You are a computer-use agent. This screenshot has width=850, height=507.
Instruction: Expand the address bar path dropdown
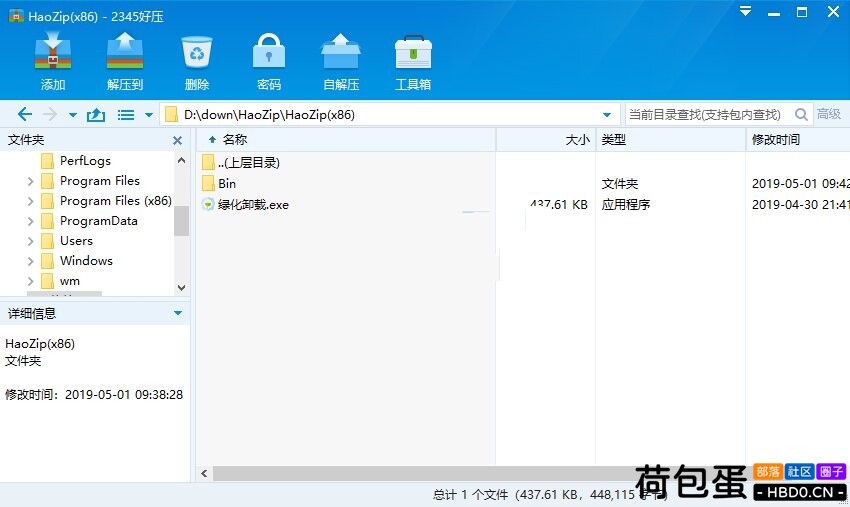click(x=607, y=115)
